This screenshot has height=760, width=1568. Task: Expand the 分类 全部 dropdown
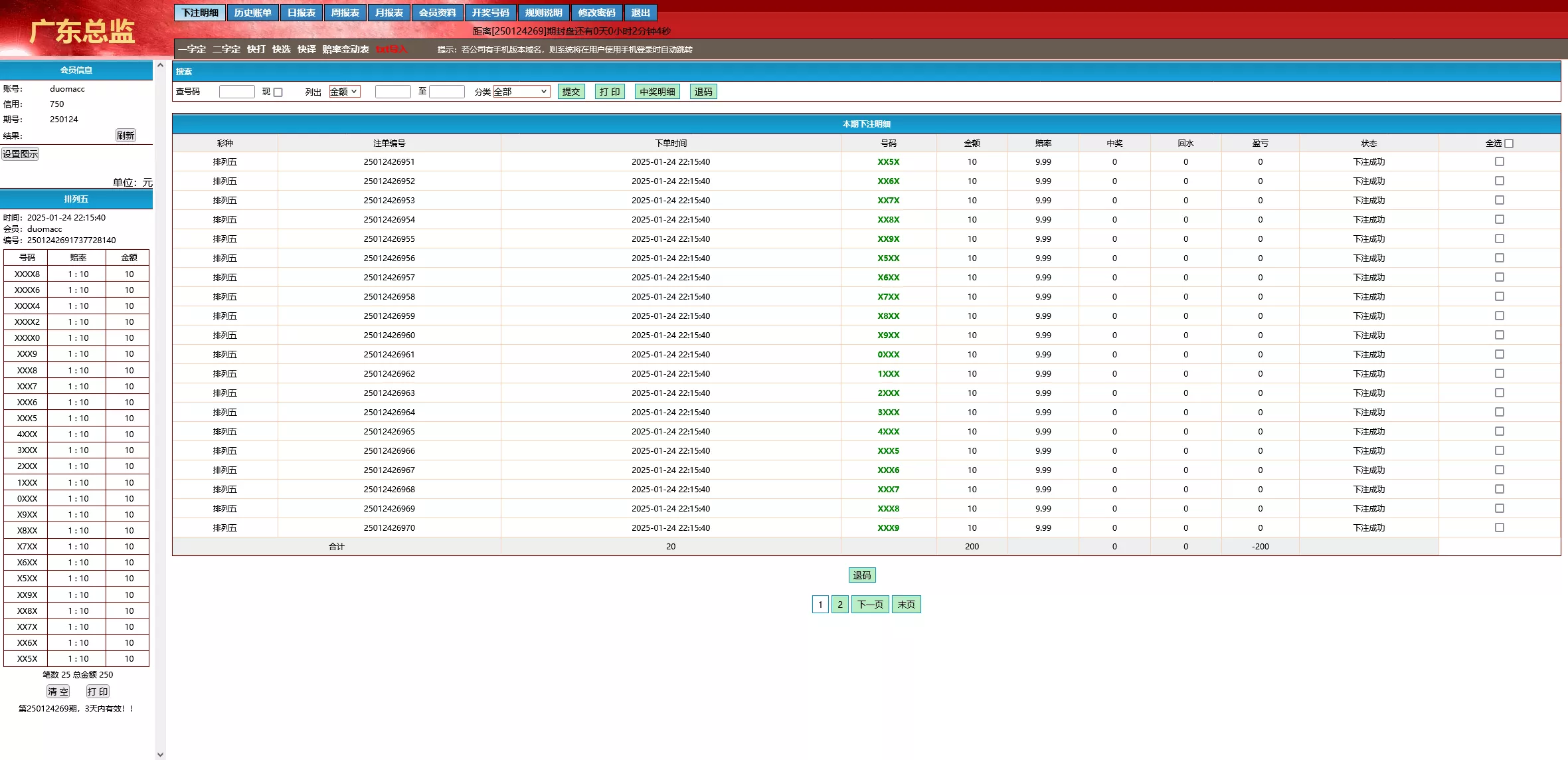tap(521, 92)
